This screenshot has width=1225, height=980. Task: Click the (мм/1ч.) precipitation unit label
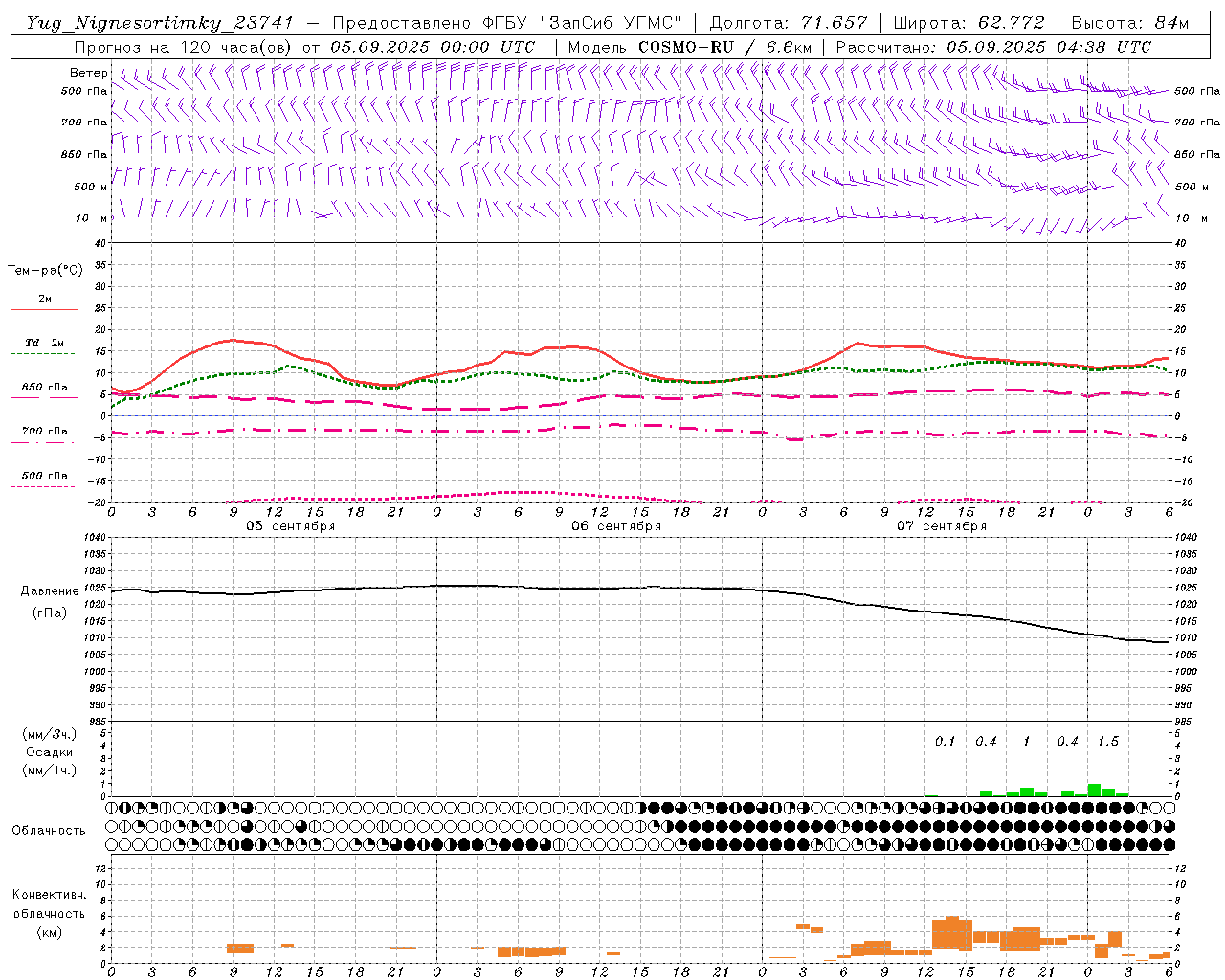click(50, 770)
